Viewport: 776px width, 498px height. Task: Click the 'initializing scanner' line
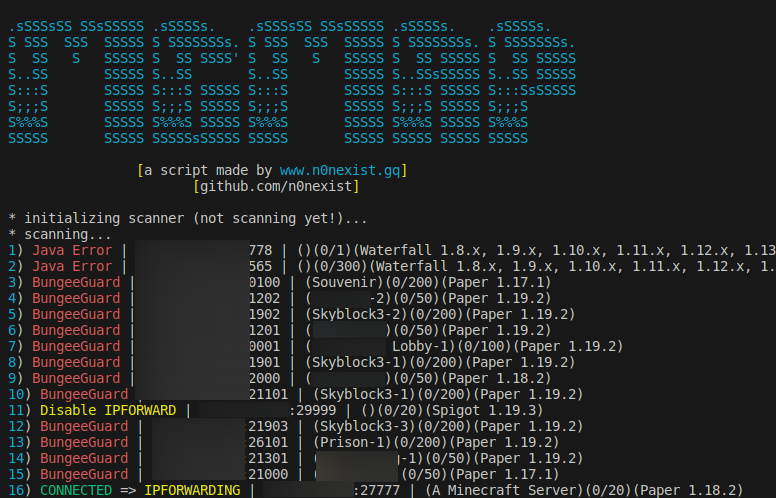click(x=188, y=218)
